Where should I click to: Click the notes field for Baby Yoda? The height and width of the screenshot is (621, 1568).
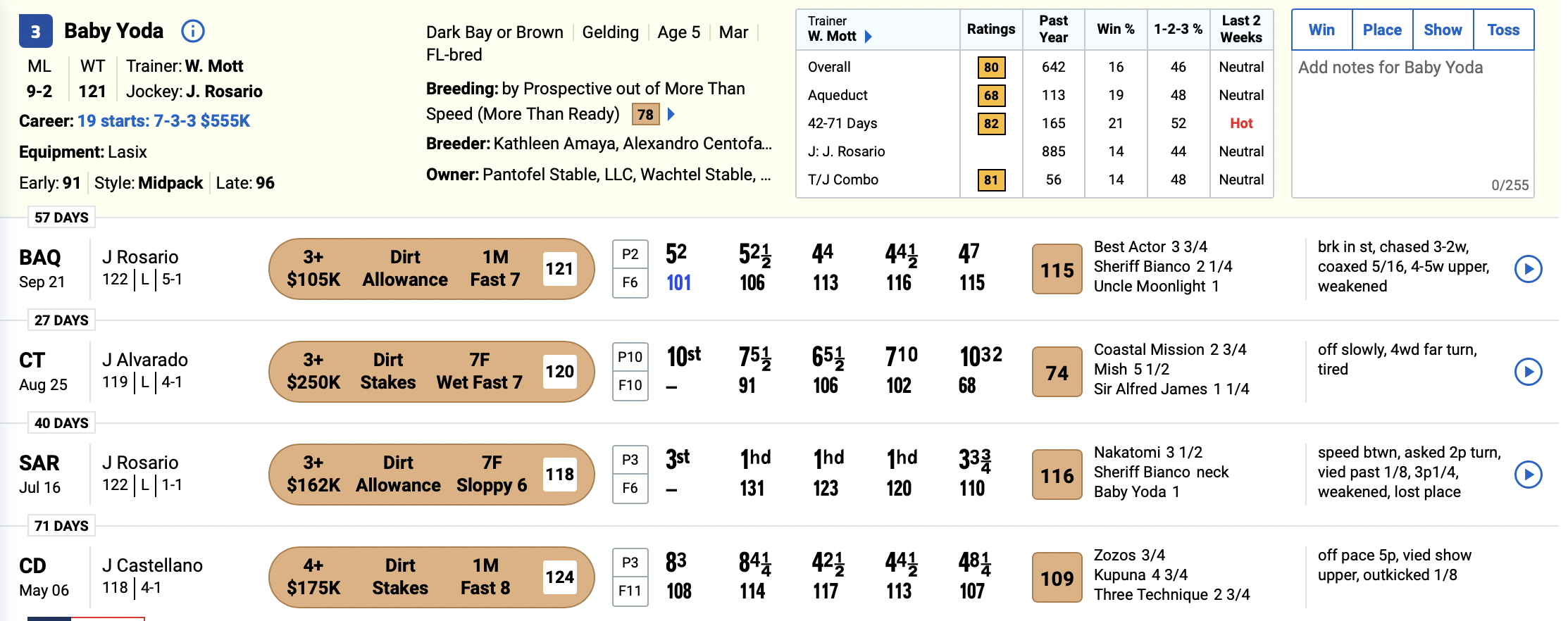tap(1412, 124)
